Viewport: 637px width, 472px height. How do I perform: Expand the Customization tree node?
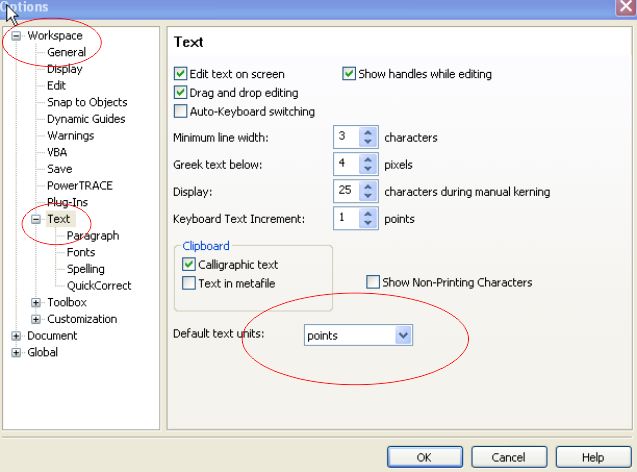36,319
